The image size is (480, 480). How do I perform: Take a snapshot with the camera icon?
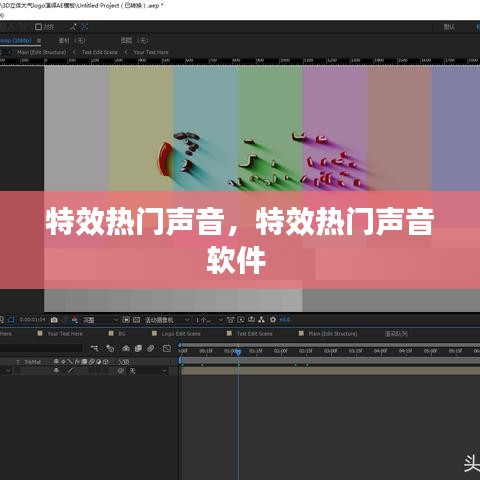pos(54,320)
